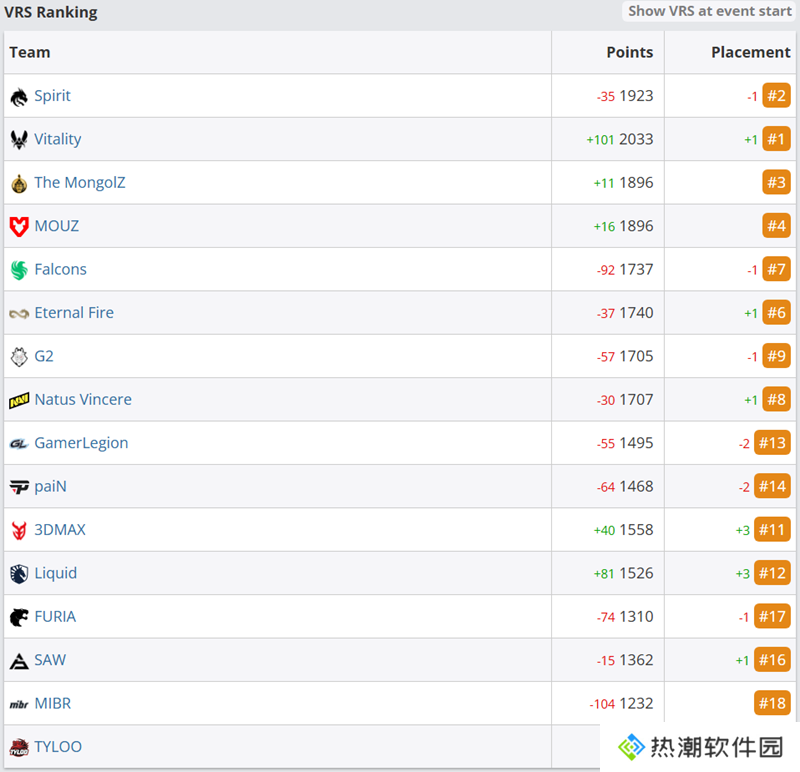Click Liquid's points value 1526
This screenshot has width=800, height=772.
636,572
